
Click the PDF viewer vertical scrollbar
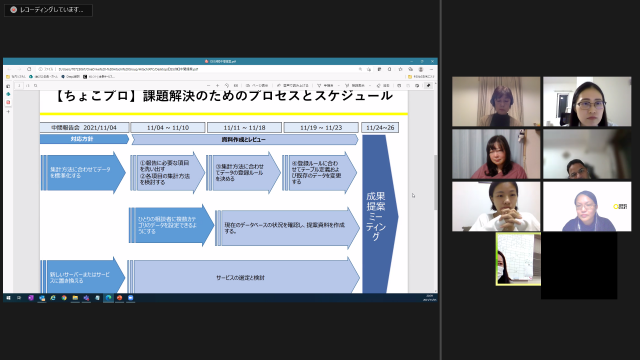[x=435, y=182]
